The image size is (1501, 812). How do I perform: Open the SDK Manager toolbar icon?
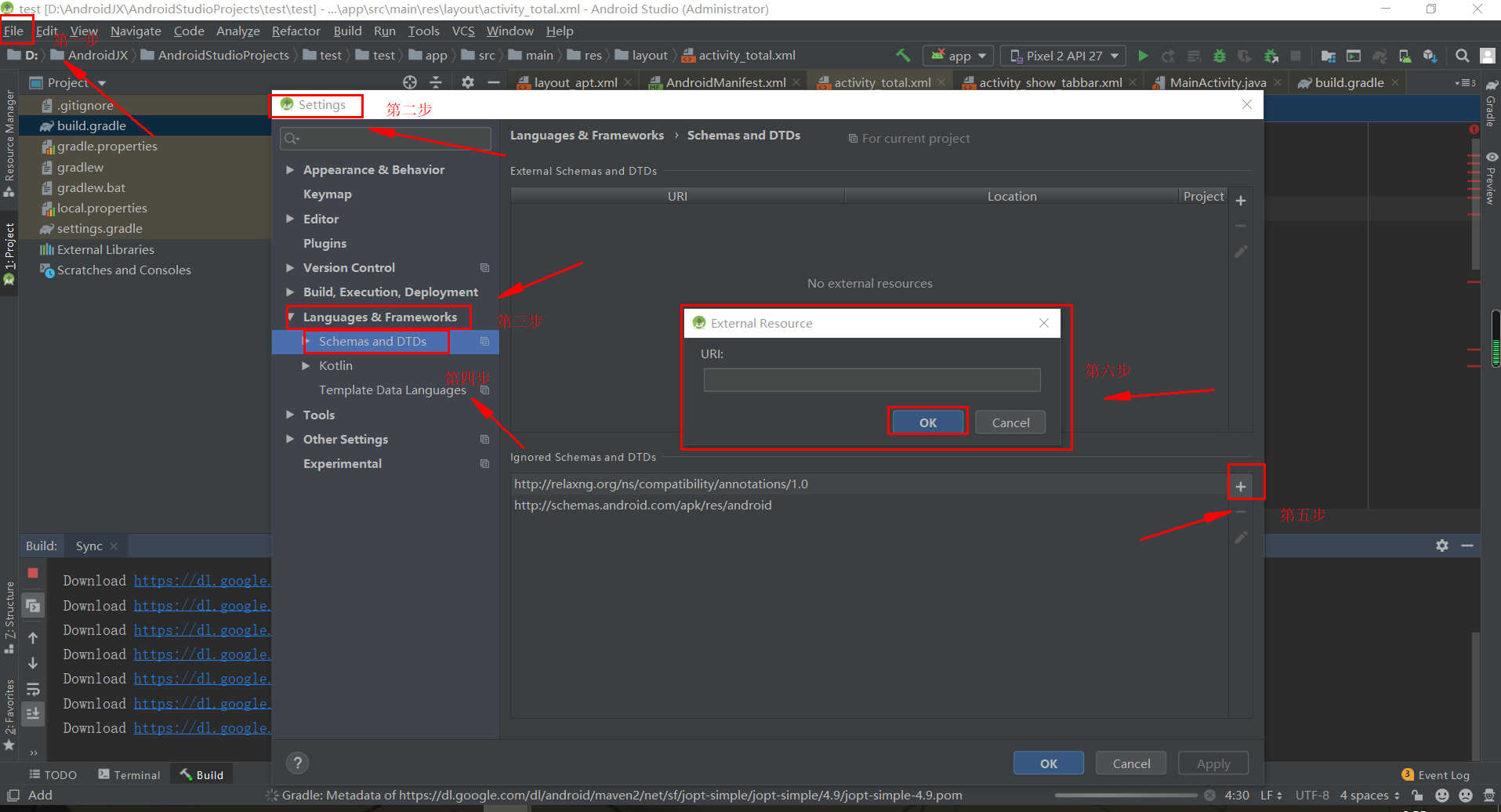click(1430, 56)
